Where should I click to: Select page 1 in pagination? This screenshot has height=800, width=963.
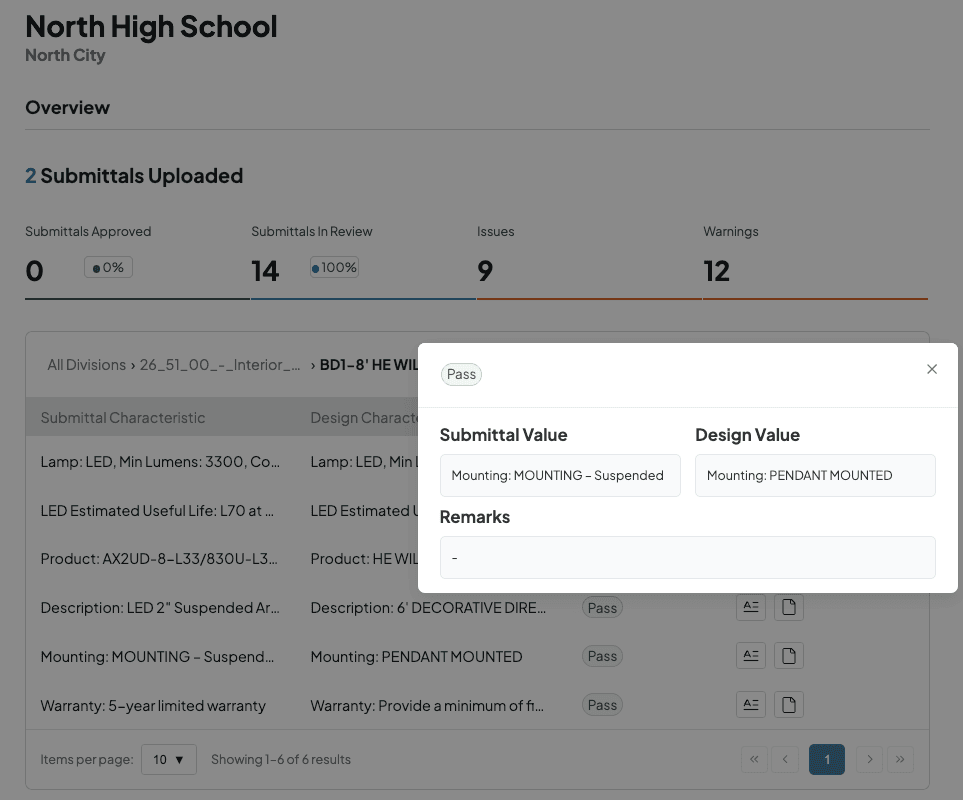click(x=827, y=759)
